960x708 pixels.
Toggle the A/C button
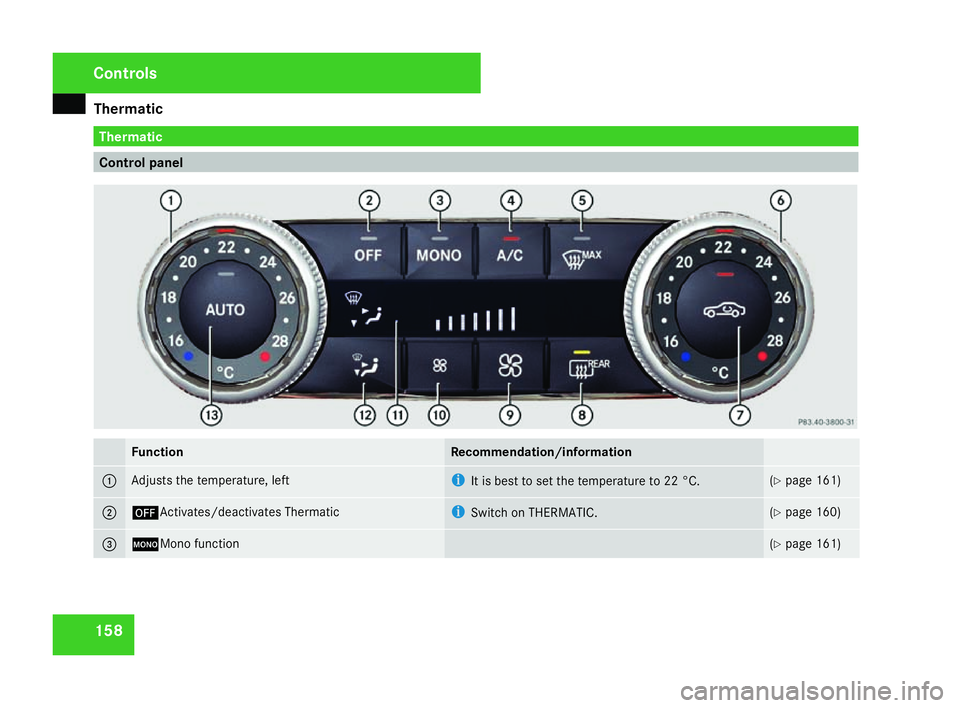tap(510, 252)
